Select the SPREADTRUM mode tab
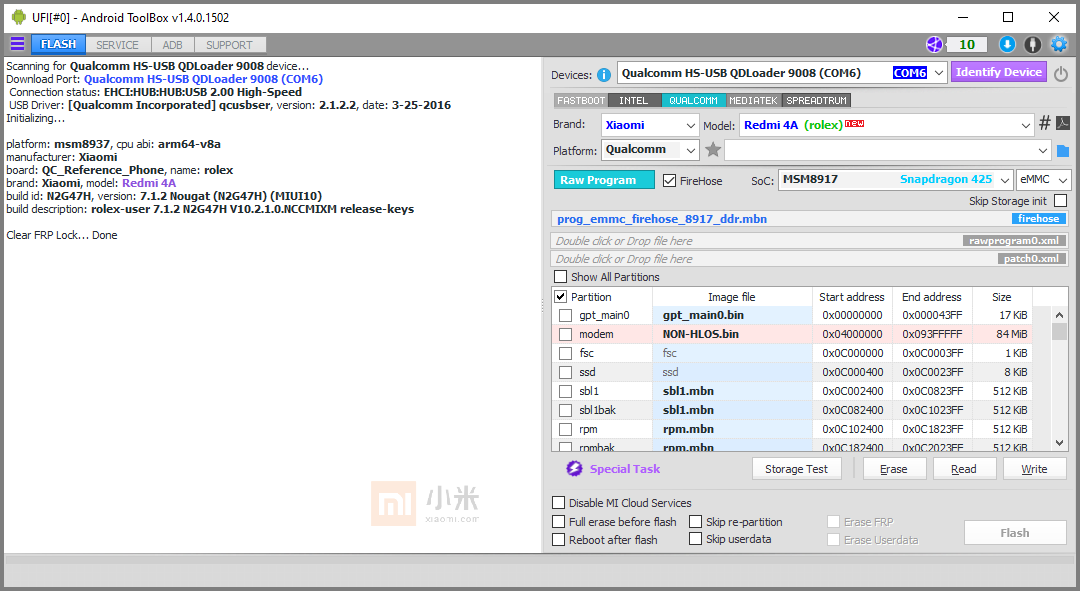 coord(816,101)
